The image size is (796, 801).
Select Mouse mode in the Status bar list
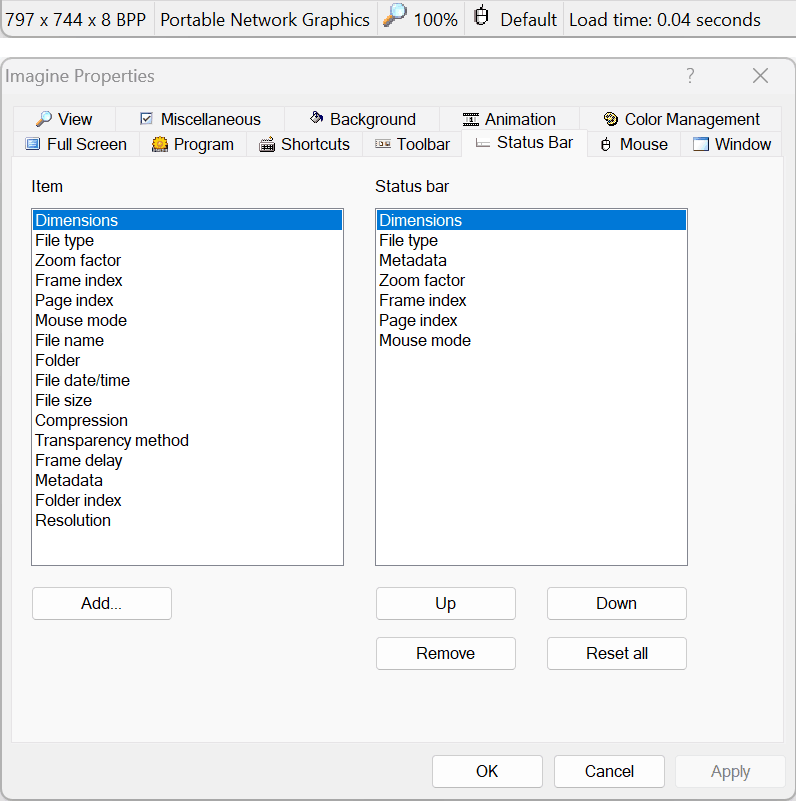[531, 340]
